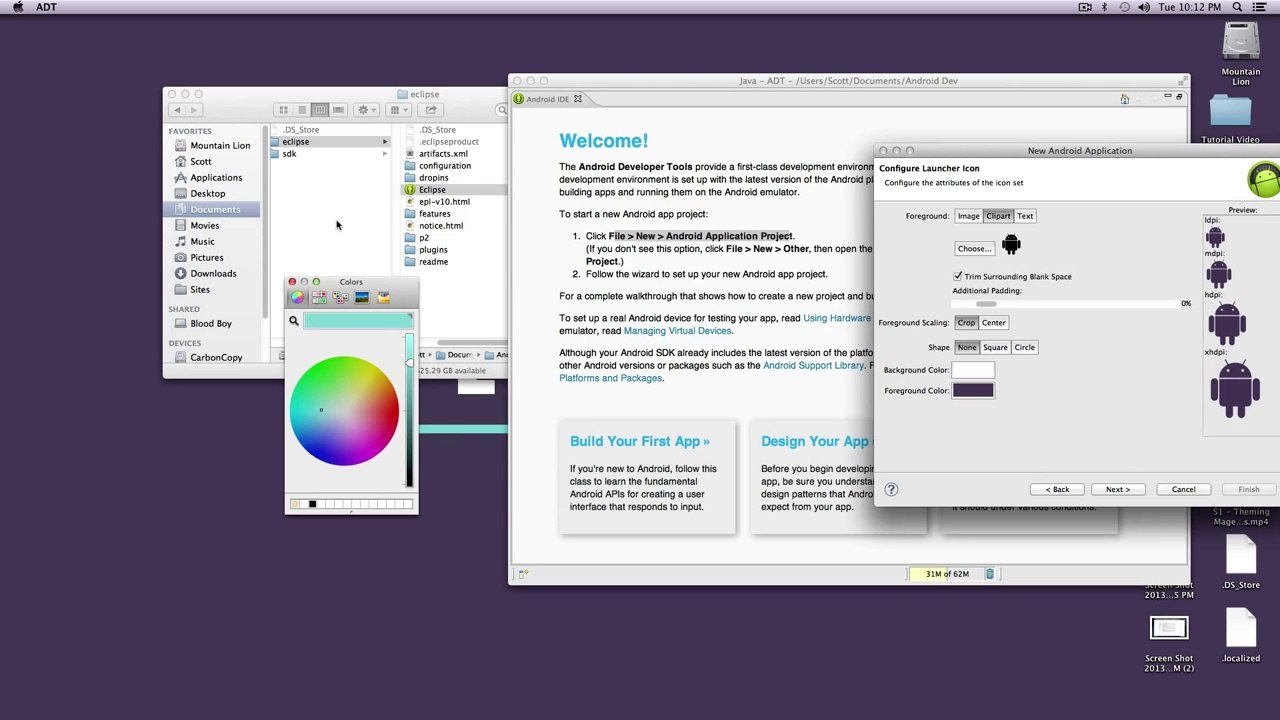Choose Square icon shape
Screen dimensions: 1280x720
(x=995, y=348)
